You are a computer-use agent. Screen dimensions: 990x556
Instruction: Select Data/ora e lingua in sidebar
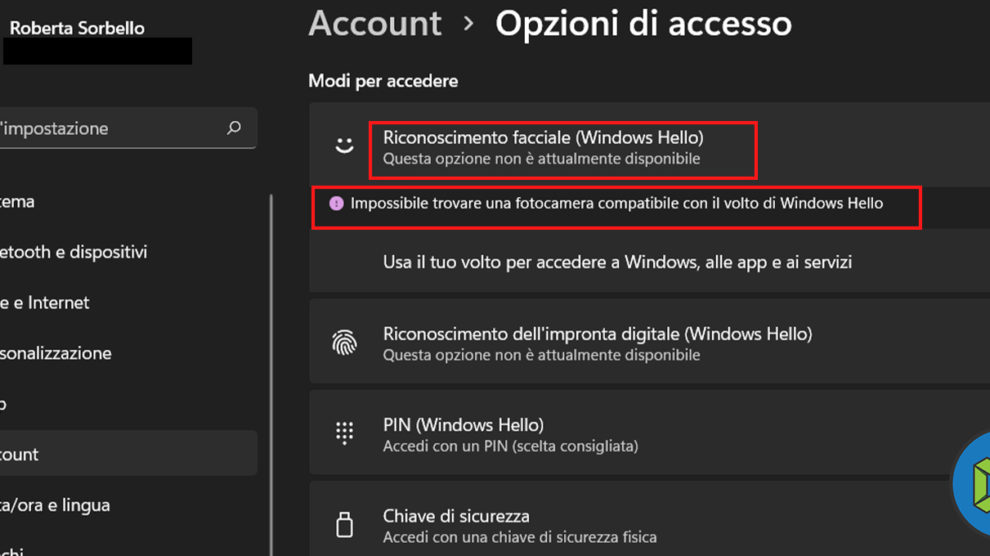55,505
